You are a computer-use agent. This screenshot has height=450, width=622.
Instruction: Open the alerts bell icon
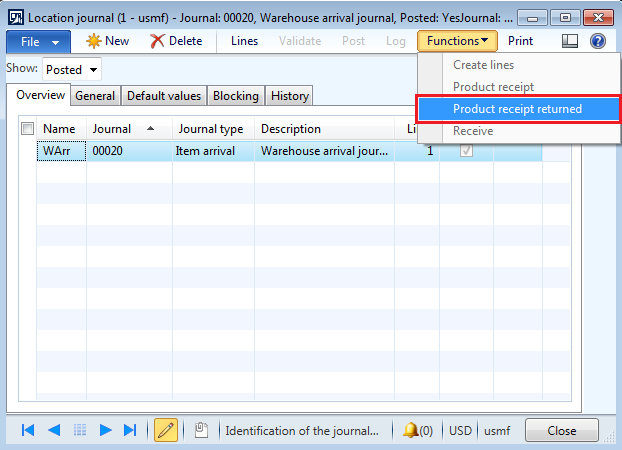pyautogui.click(x=410, y=430)
